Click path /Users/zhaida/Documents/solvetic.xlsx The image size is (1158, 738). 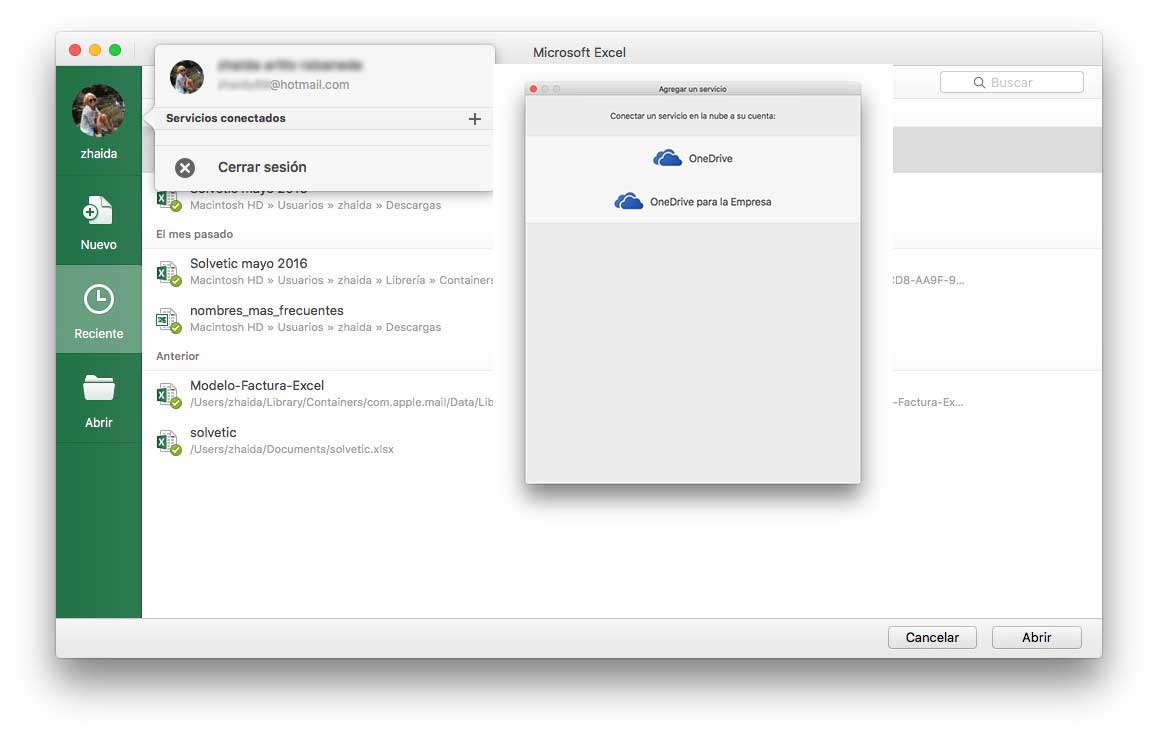click(x=292, y=449)
